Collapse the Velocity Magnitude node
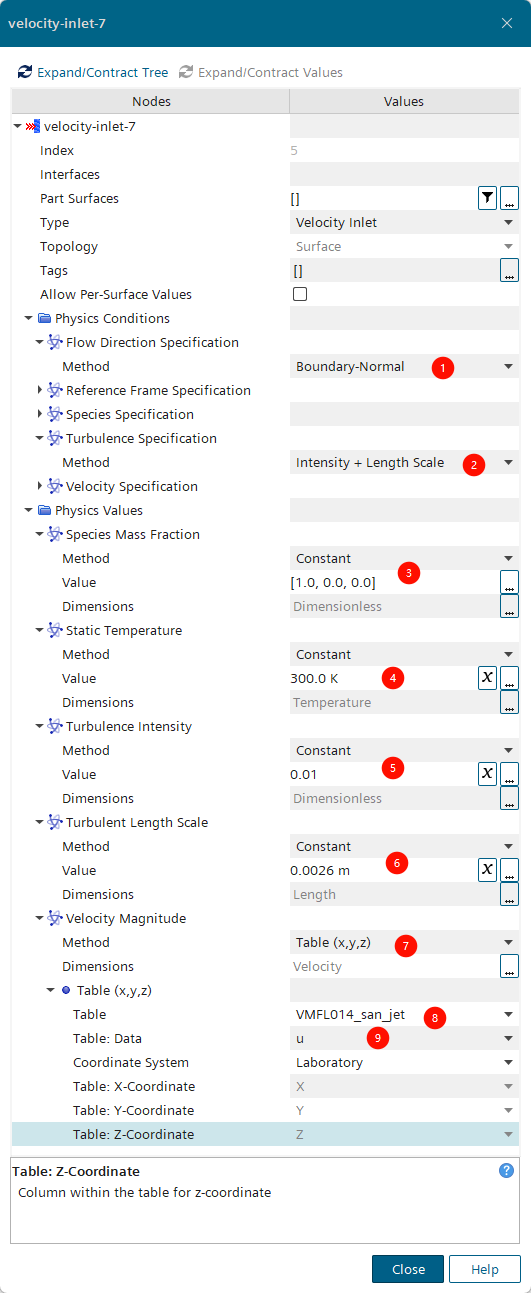This screenshot has height=1293, width=531. (x=40, y=918)
